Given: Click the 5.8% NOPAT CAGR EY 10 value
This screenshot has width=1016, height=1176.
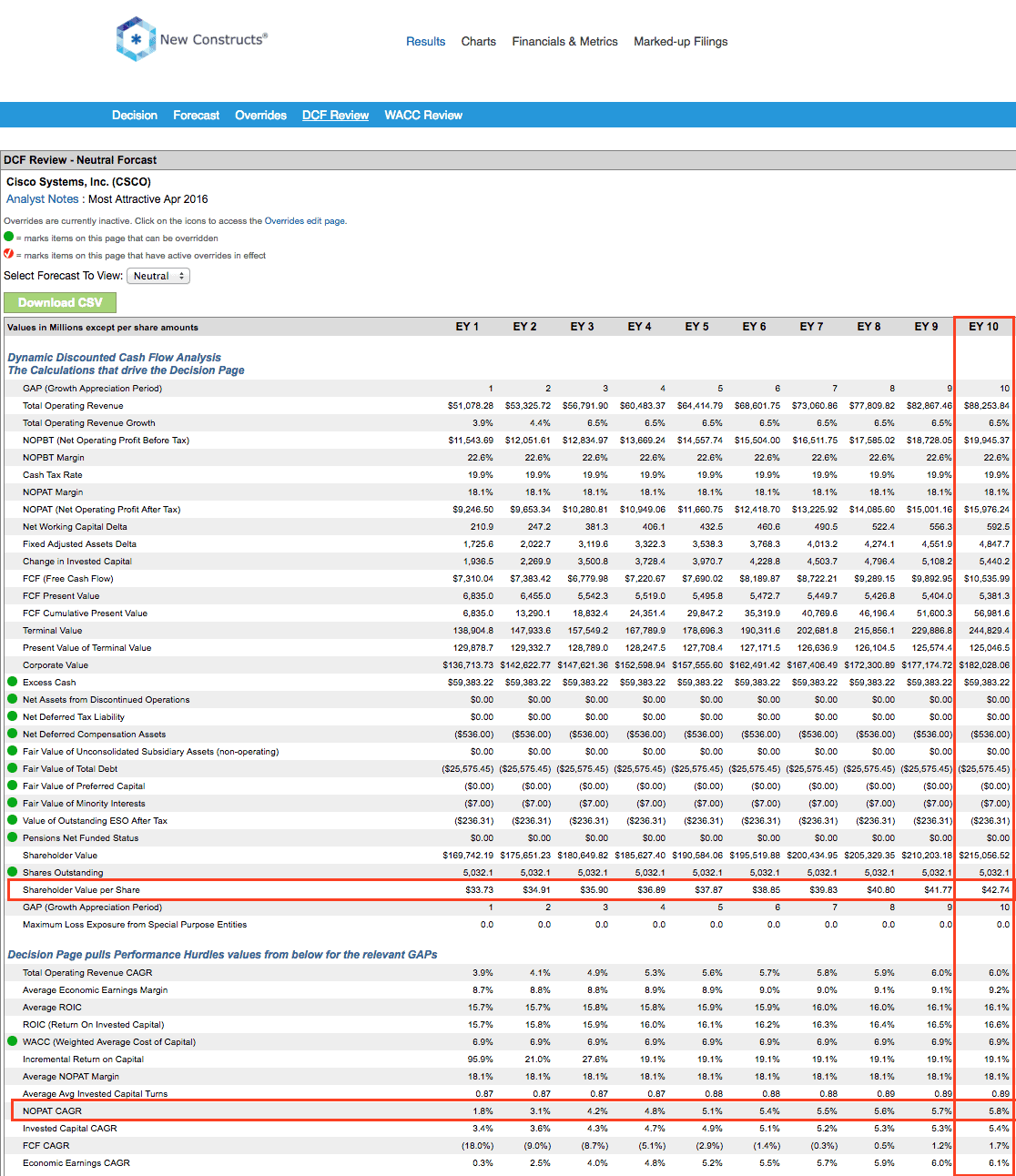Looking at the screenshot, I should [999, 1111].
